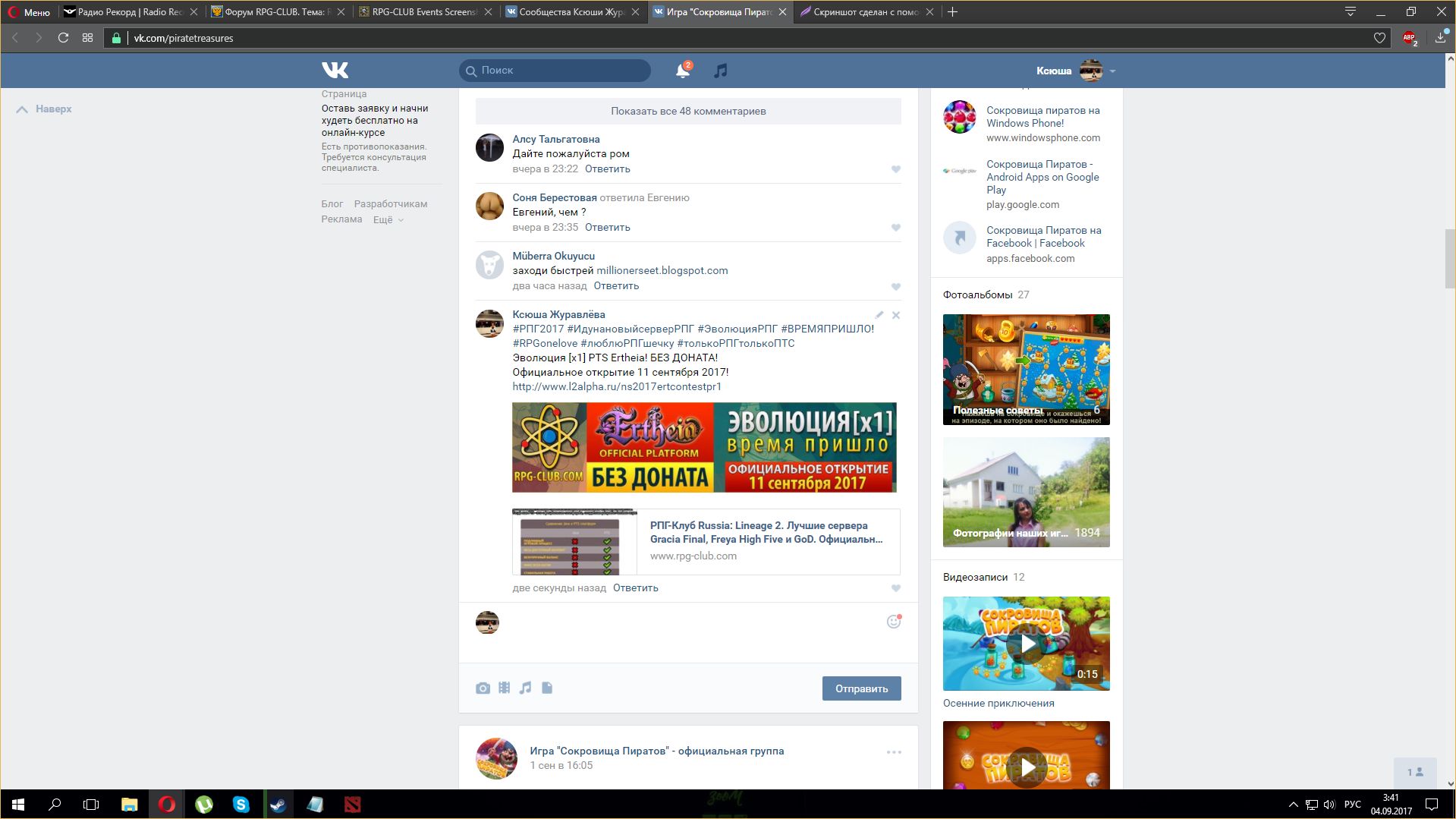Open a new browser tab with plus
This screenshot has height=819, width=1456.
tap(953, 11)
